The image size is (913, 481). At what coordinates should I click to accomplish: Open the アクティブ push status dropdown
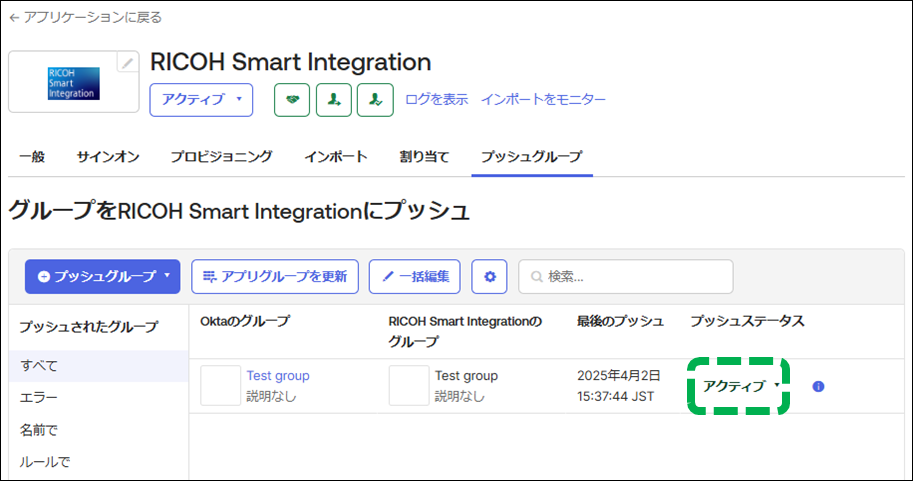point(740,386)
